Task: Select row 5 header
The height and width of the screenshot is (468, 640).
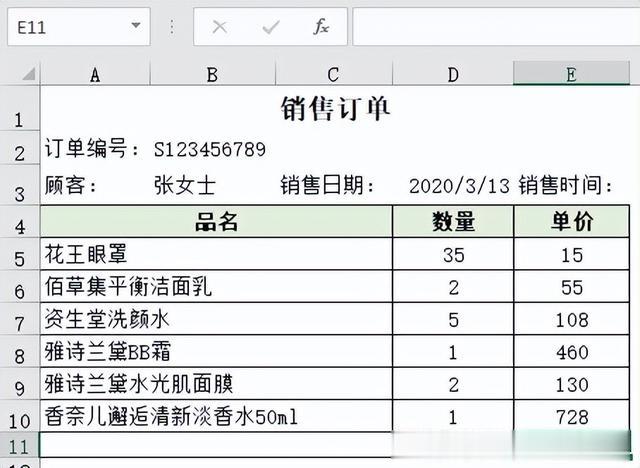Action: coord(20,254)
